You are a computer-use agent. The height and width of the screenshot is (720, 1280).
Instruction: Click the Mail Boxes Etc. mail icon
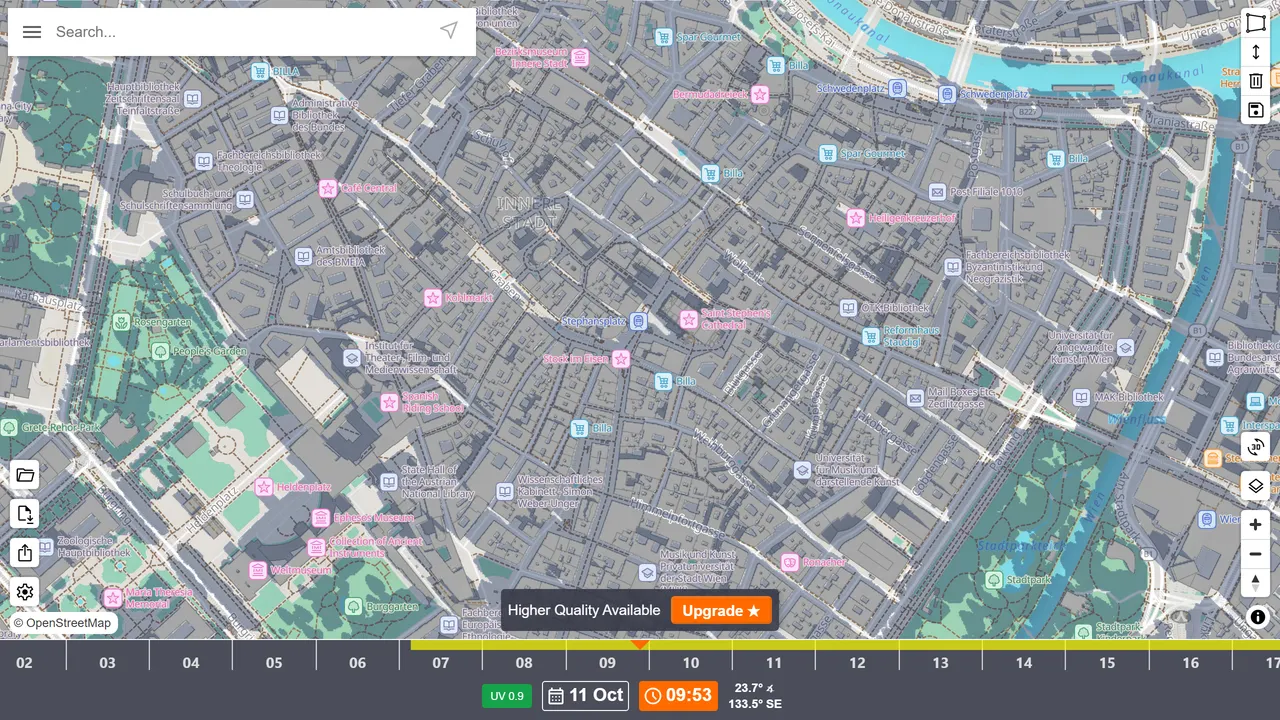(x=915, y=398)
